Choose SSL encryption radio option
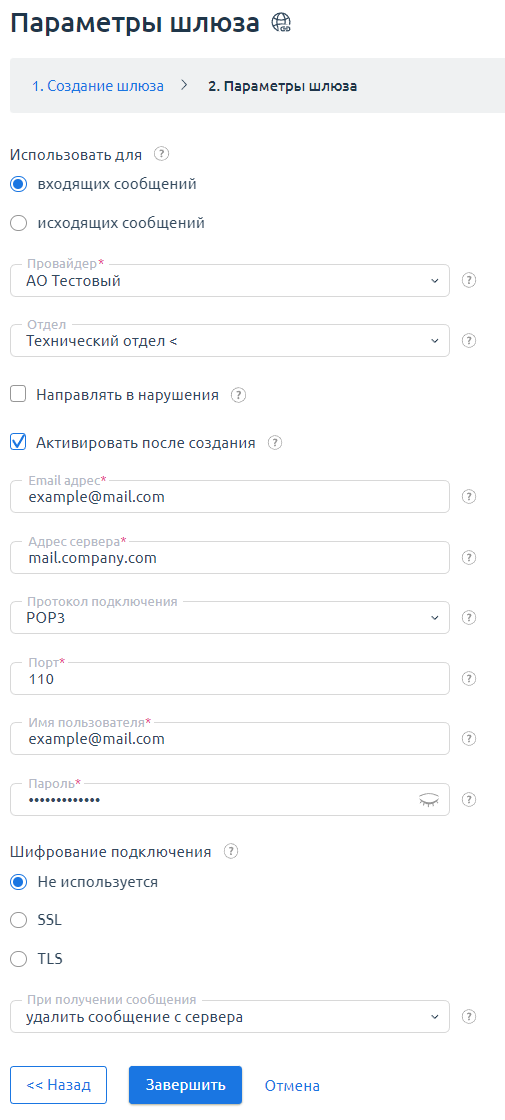Screen dimensions: 505x1120 click(19, 920)
